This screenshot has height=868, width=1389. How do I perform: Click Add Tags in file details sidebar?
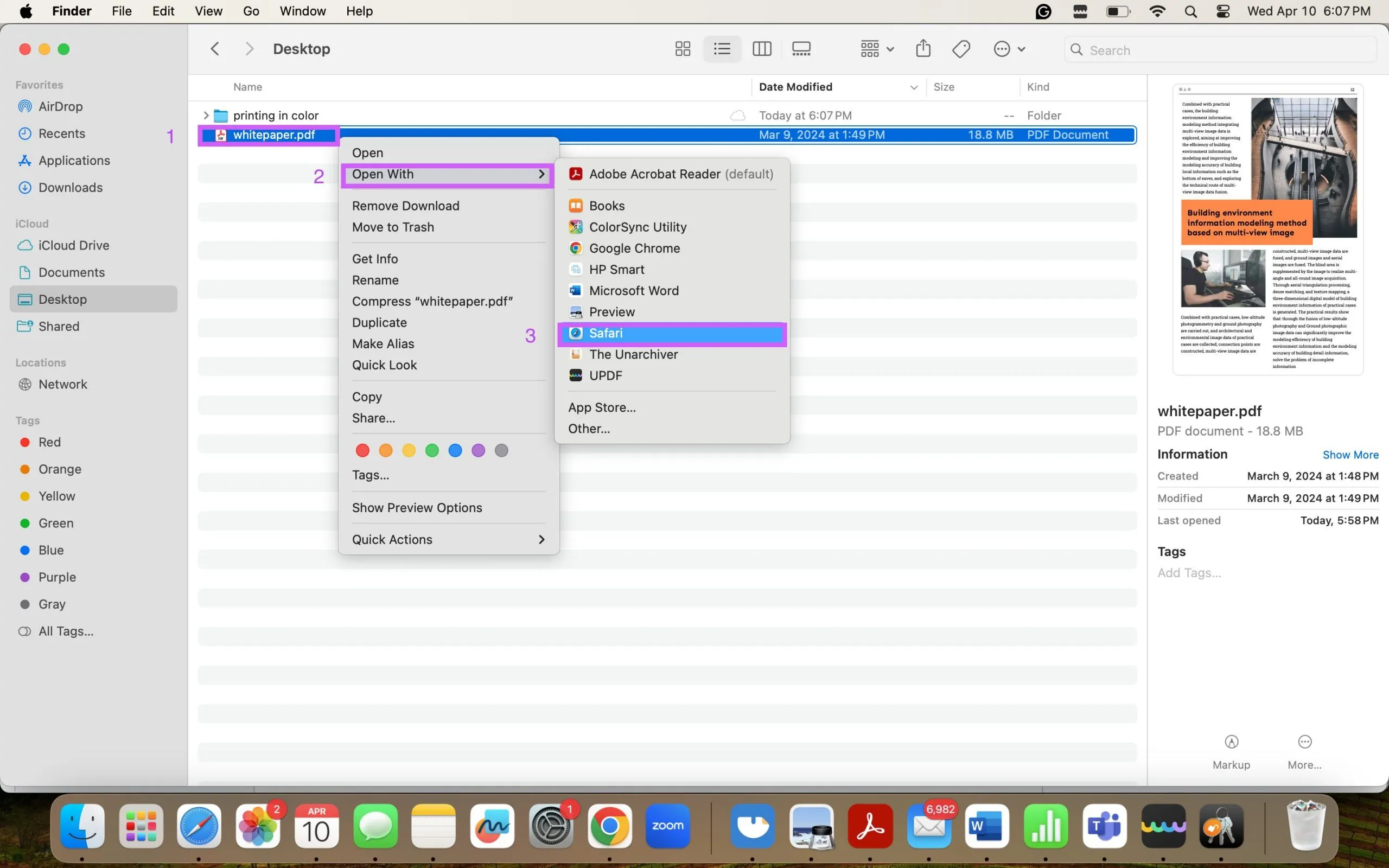1189,572
